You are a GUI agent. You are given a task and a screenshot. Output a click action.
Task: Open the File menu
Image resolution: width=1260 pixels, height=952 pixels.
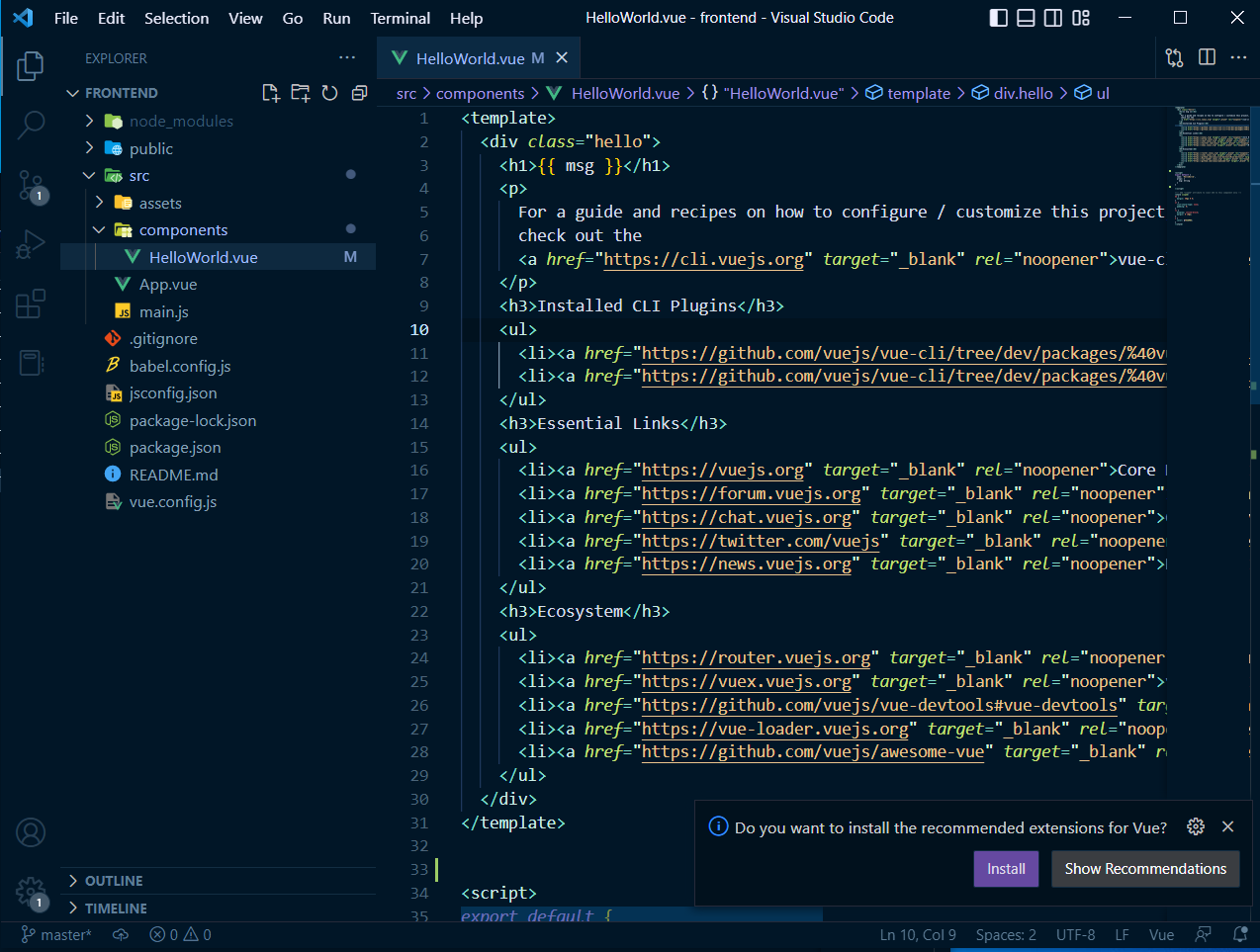pyautogui.click(x=66, y=18)
